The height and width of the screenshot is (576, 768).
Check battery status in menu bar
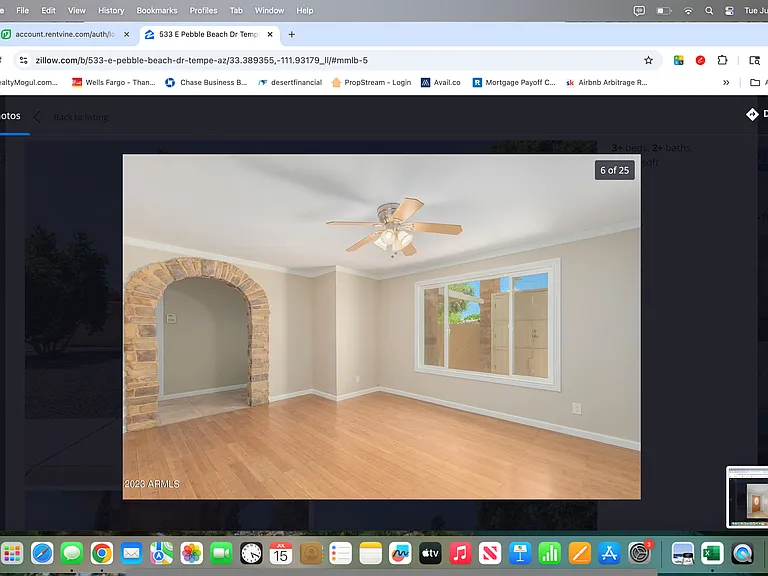pyautogui.click(x=664, y=10)
